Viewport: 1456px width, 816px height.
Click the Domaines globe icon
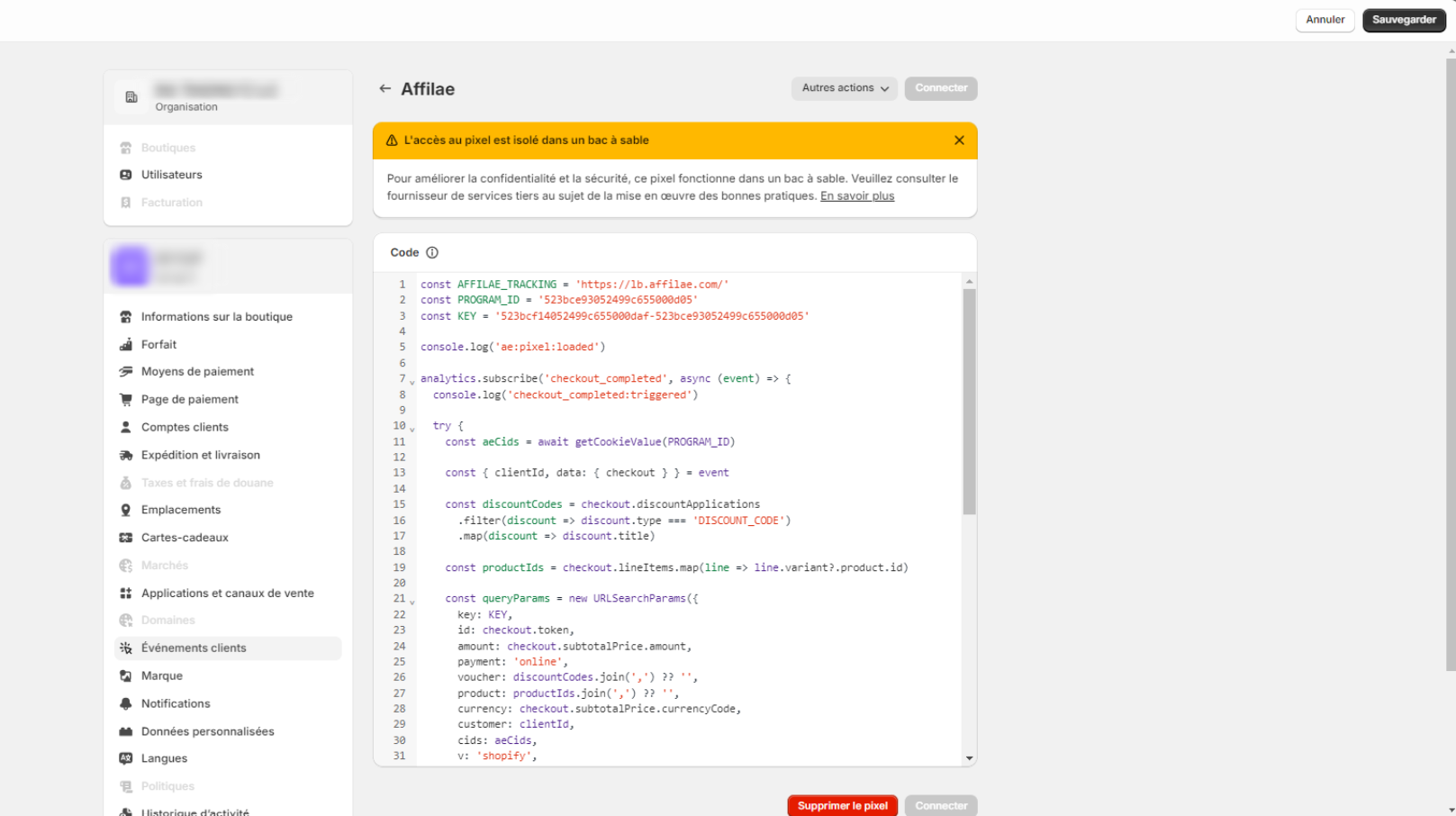click(126, 621)
